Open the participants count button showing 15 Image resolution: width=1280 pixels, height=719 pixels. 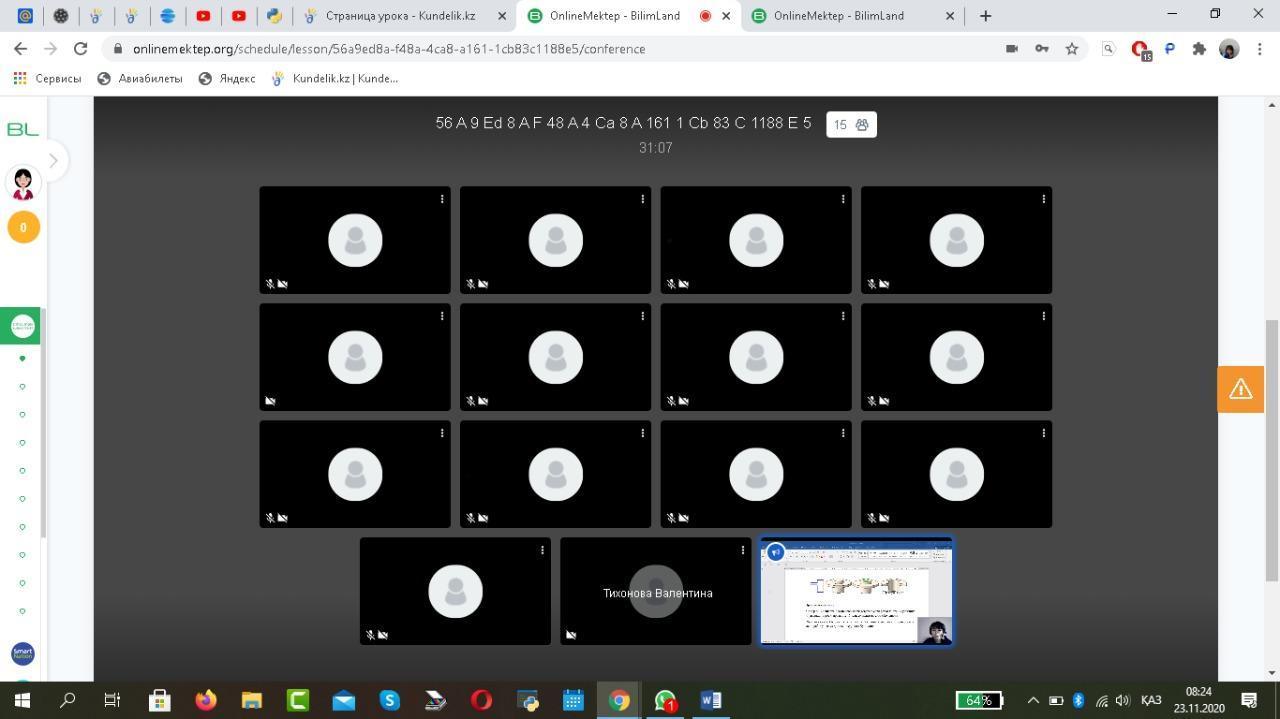pyautogui.click(x=851, y=125)
